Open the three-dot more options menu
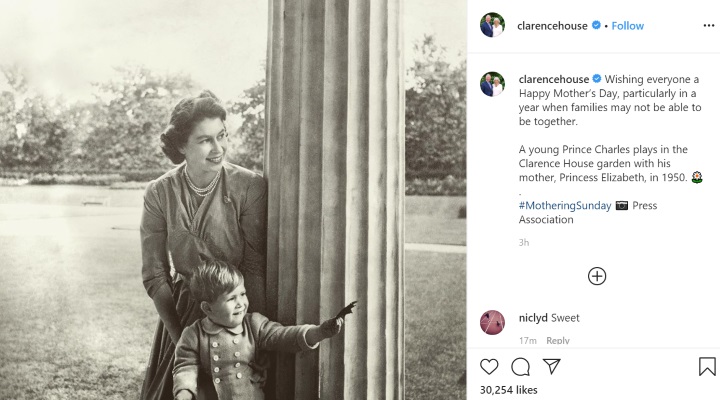720x400 pixels. [709, 26]
